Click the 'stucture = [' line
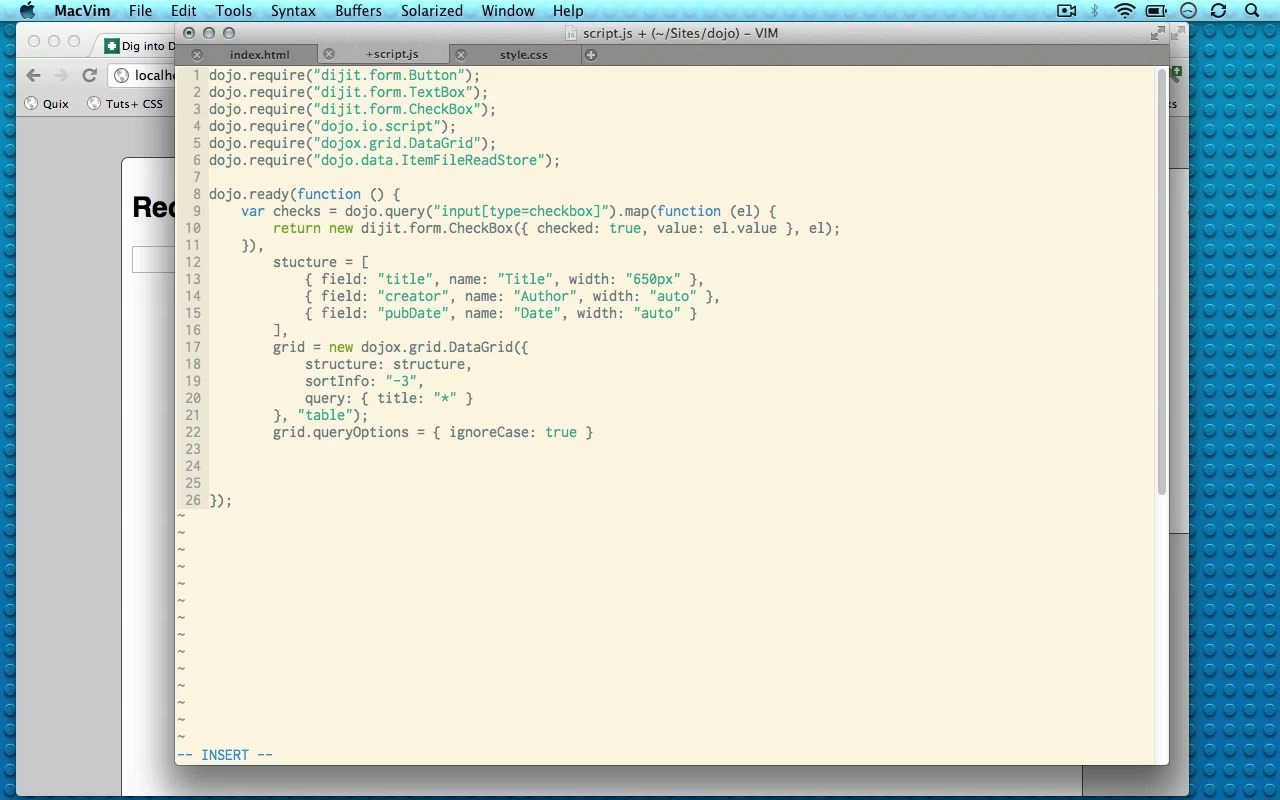Screen dimensions: 1280x800 [x=320, y=262]
